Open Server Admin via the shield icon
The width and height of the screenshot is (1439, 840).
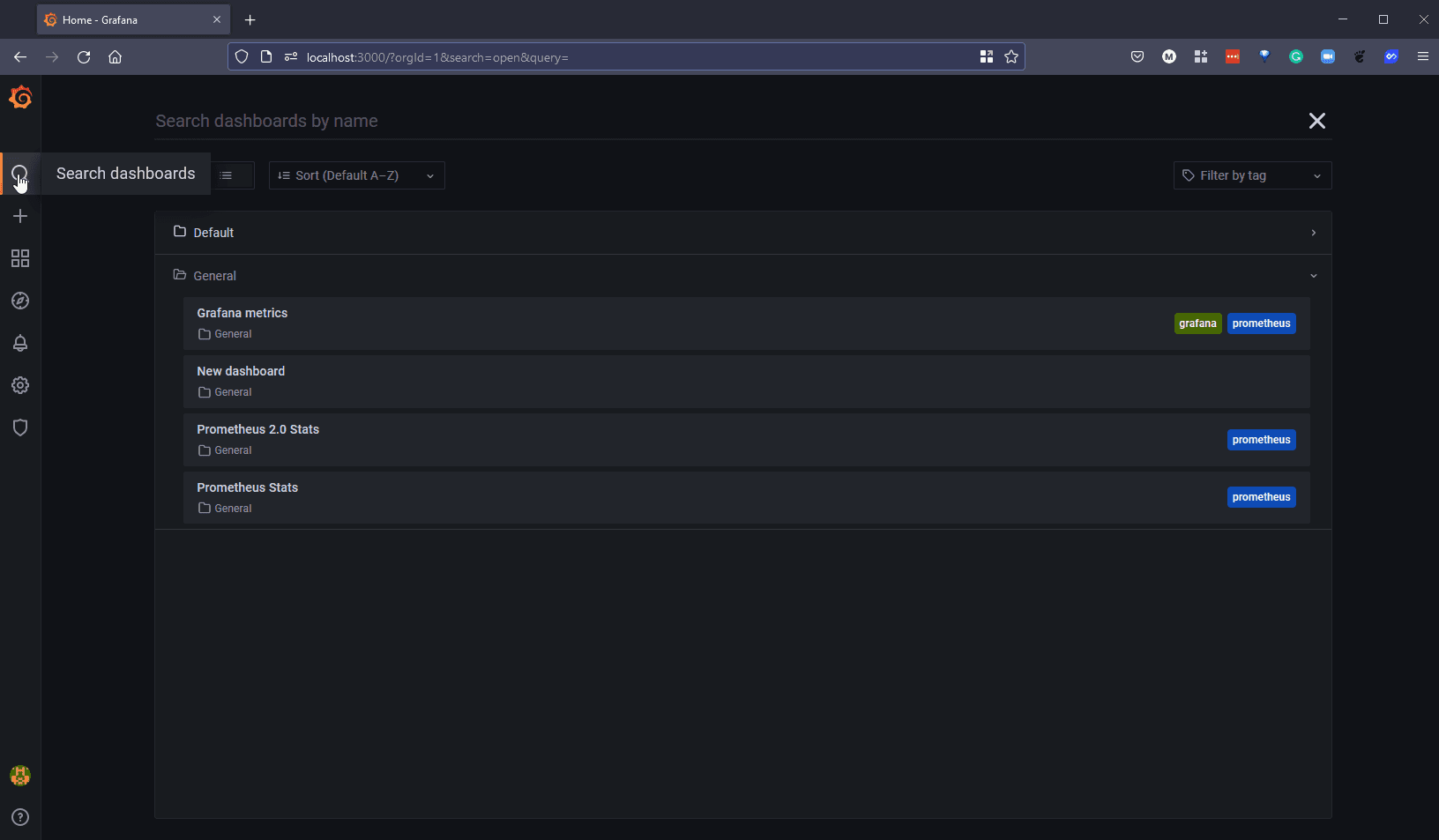[x=20, y=427]
